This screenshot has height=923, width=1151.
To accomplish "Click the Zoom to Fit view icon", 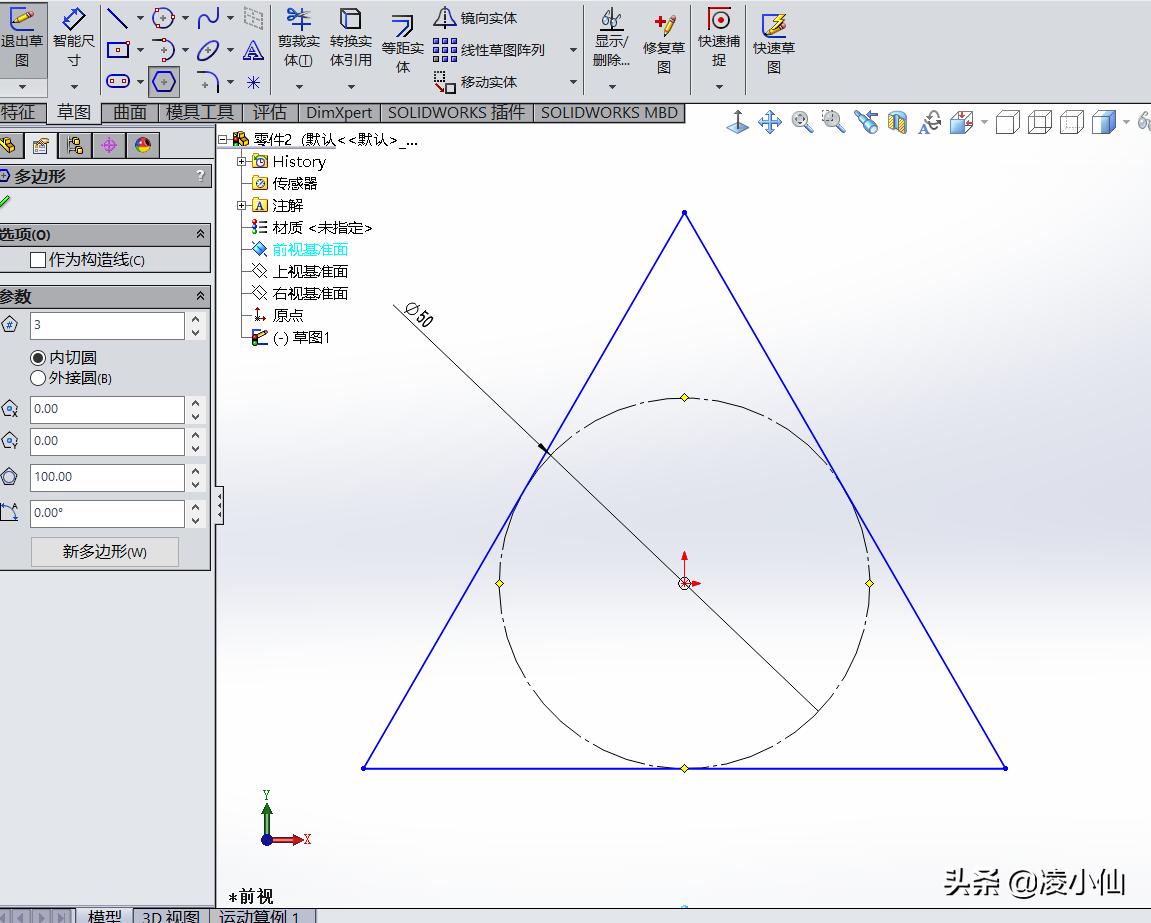I will tap(800, 121).
